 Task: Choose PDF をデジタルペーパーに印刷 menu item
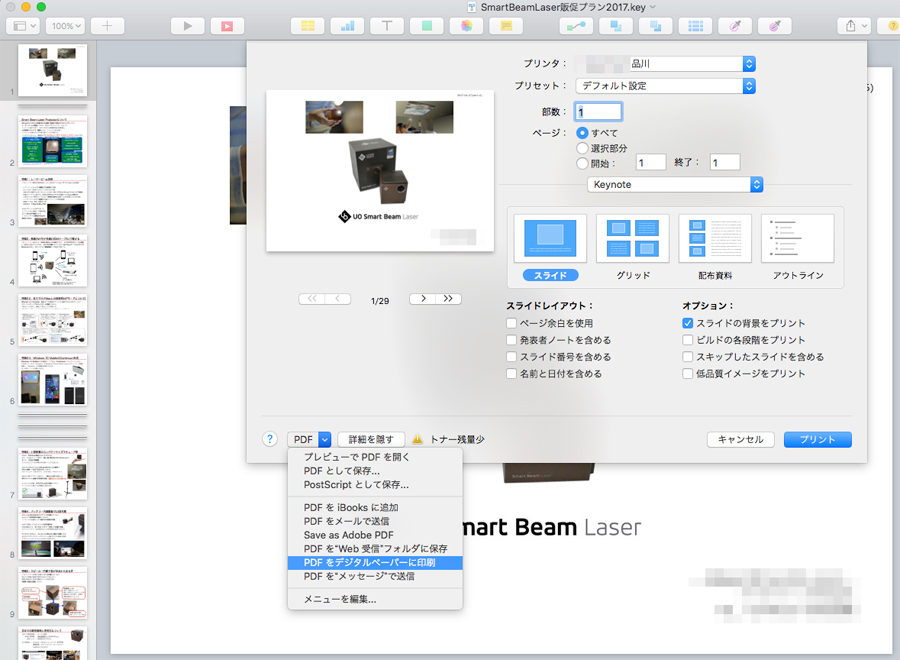point(375,562)
